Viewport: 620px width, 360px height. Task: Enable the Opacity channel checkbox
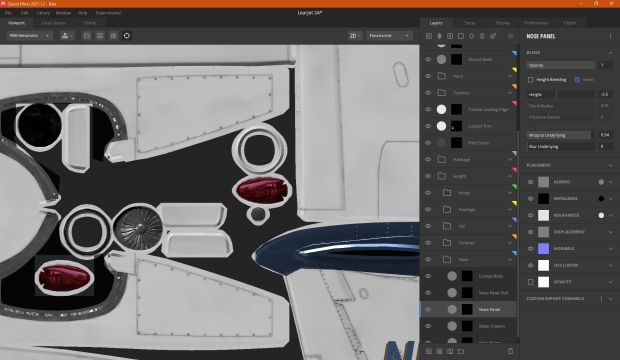(531, 282)
